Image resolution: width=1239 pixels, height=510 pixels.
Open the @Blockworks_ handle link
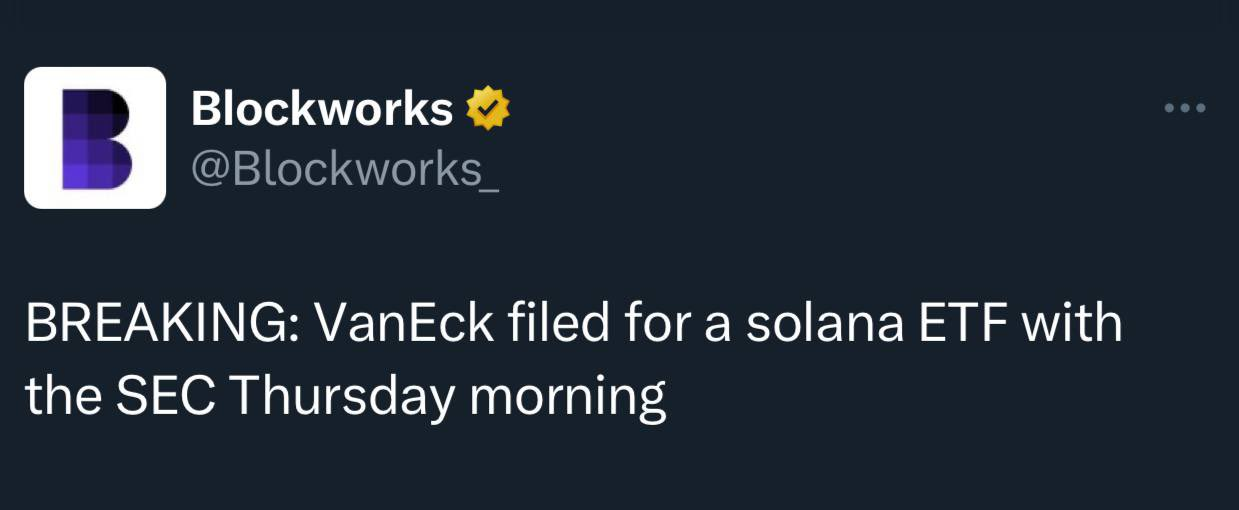tap(345, 168)
